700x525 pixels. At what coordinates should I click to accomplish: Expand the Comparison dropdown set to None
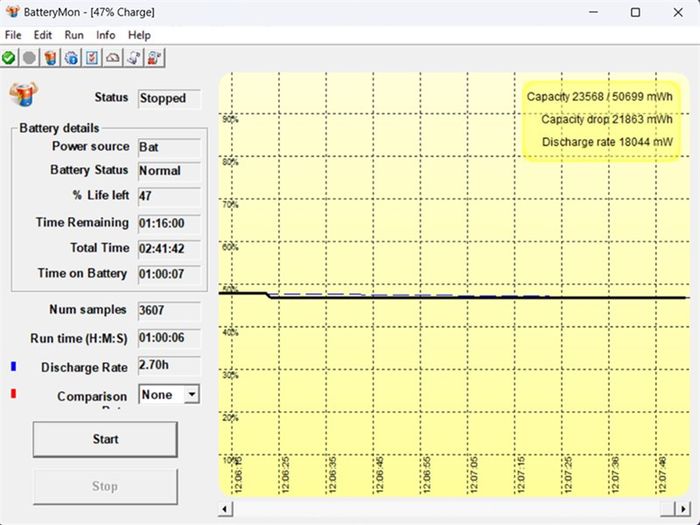tap(192, 394)
